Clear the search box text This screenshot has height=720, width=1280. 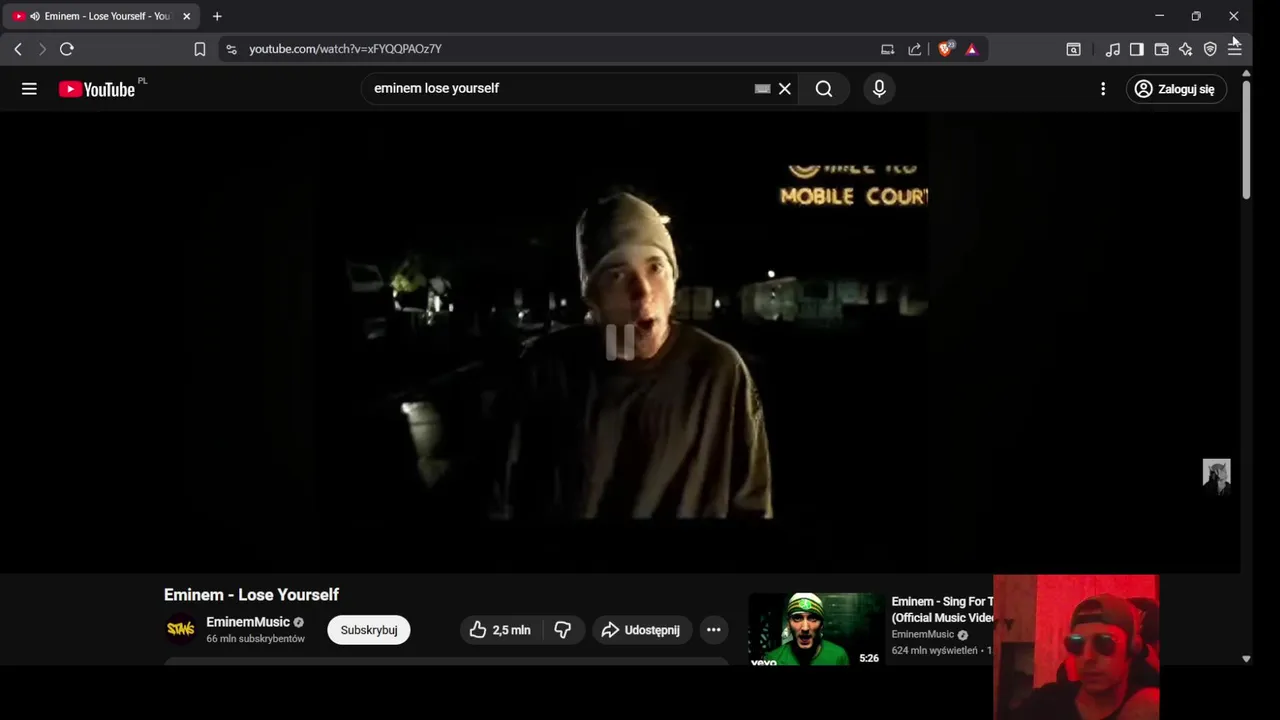(785, 89)
